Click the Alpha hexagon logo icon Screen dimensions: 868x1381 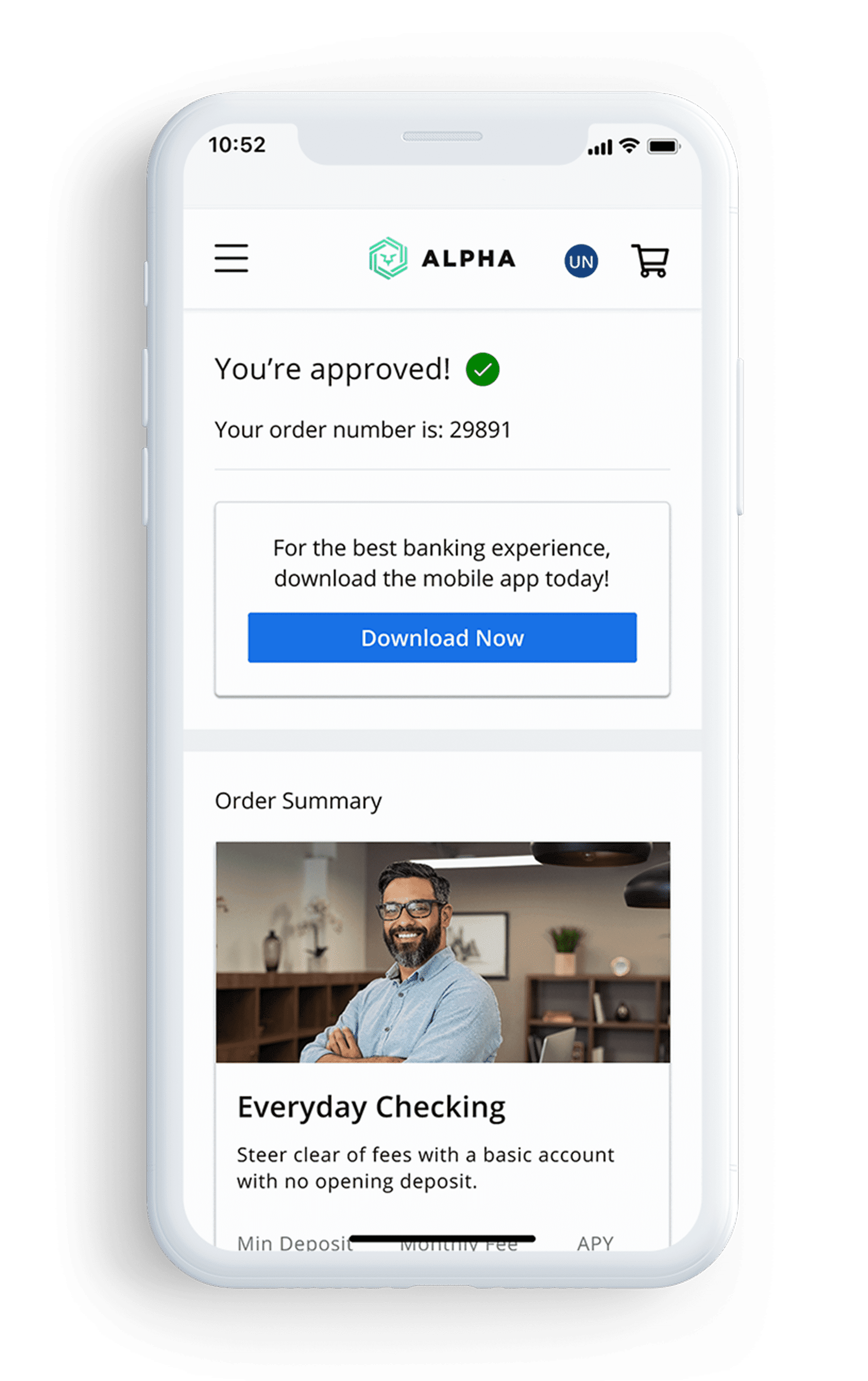(x=388, y=258)
